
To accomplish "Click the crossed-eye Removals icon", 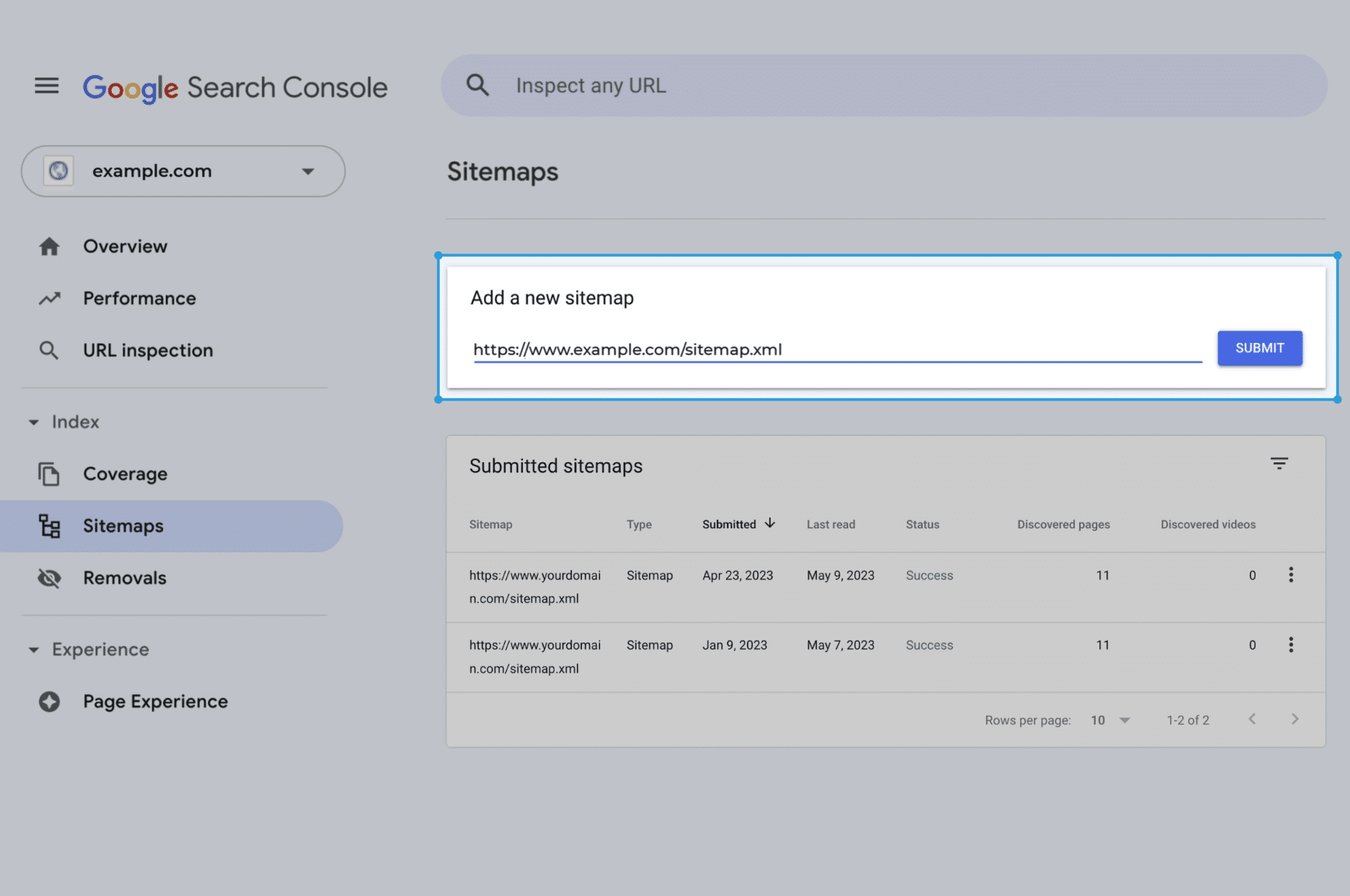I will pos(50,578).
